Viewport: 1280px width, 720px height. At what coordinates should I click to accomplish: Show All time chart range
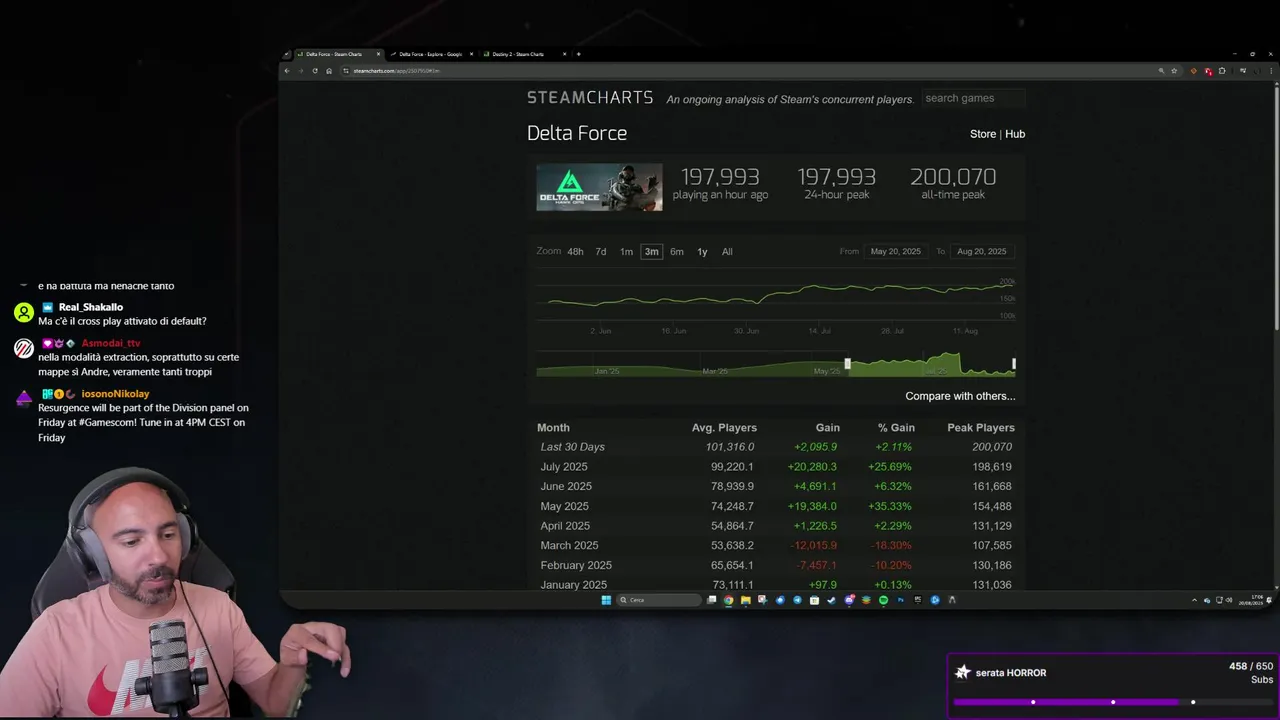[x=727, y=252]
